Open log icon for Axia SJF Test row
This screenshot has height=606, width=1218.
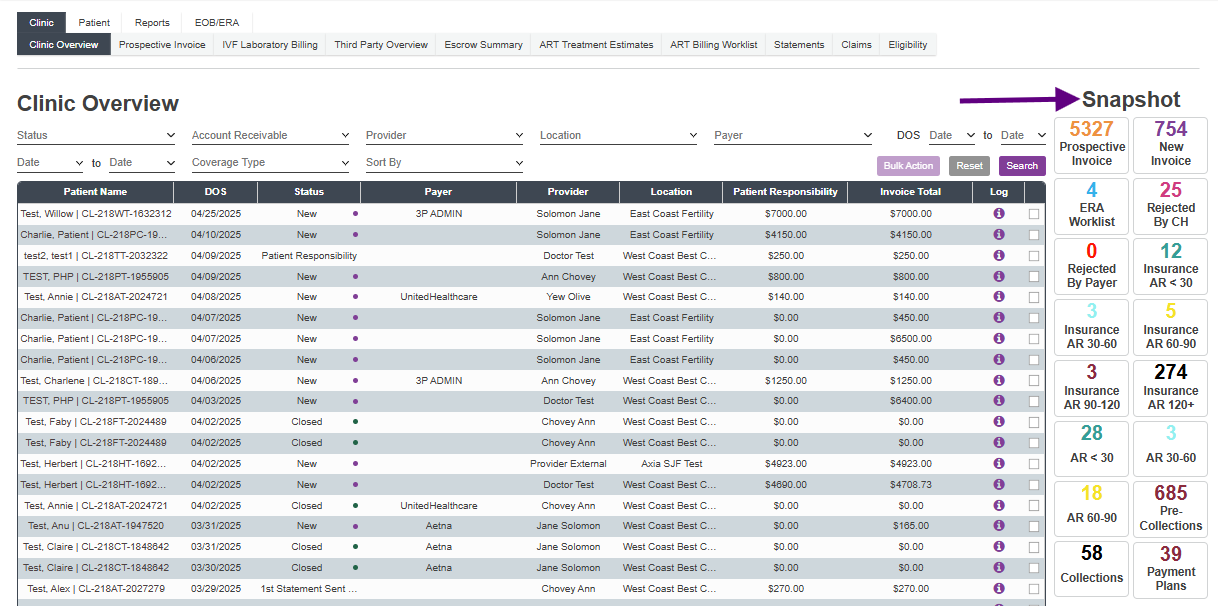point(998,463)
